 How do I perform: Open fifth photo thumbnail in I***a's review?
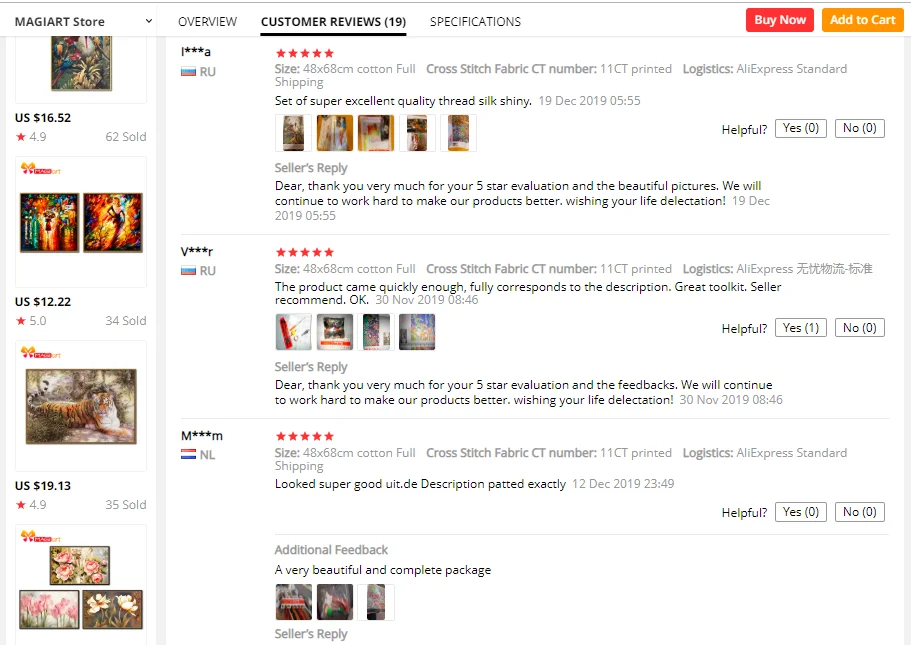coord(458,133)
